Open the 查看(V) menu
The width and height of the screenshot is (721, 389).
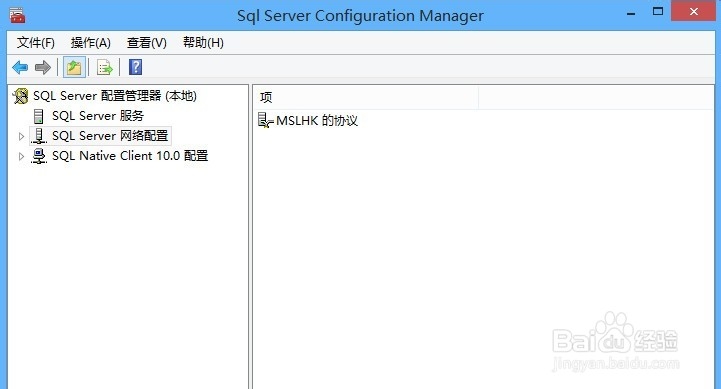(147, 43)
